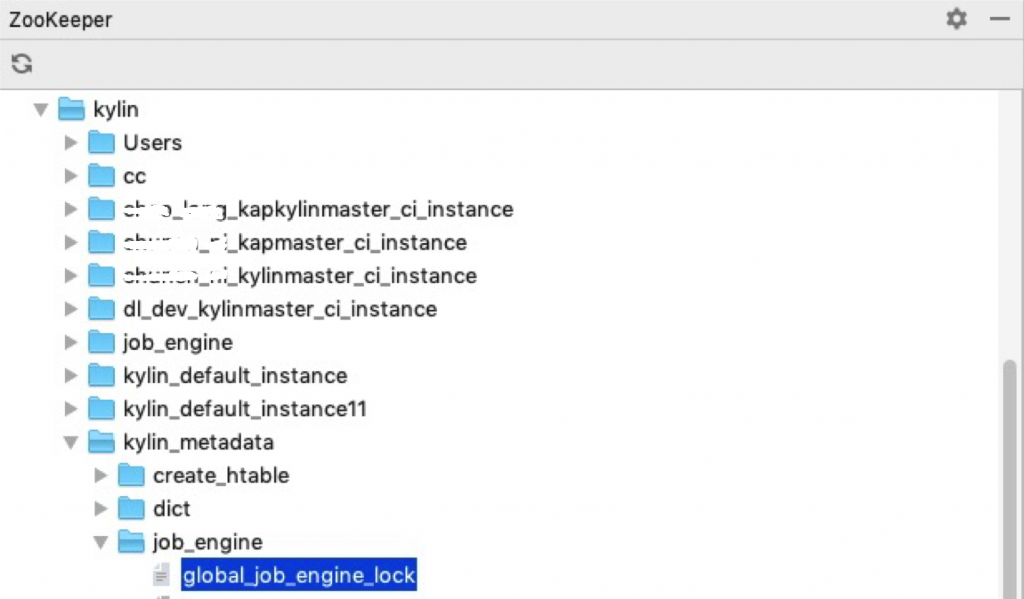Select the top-level job_engine folder label

(178, 342)
